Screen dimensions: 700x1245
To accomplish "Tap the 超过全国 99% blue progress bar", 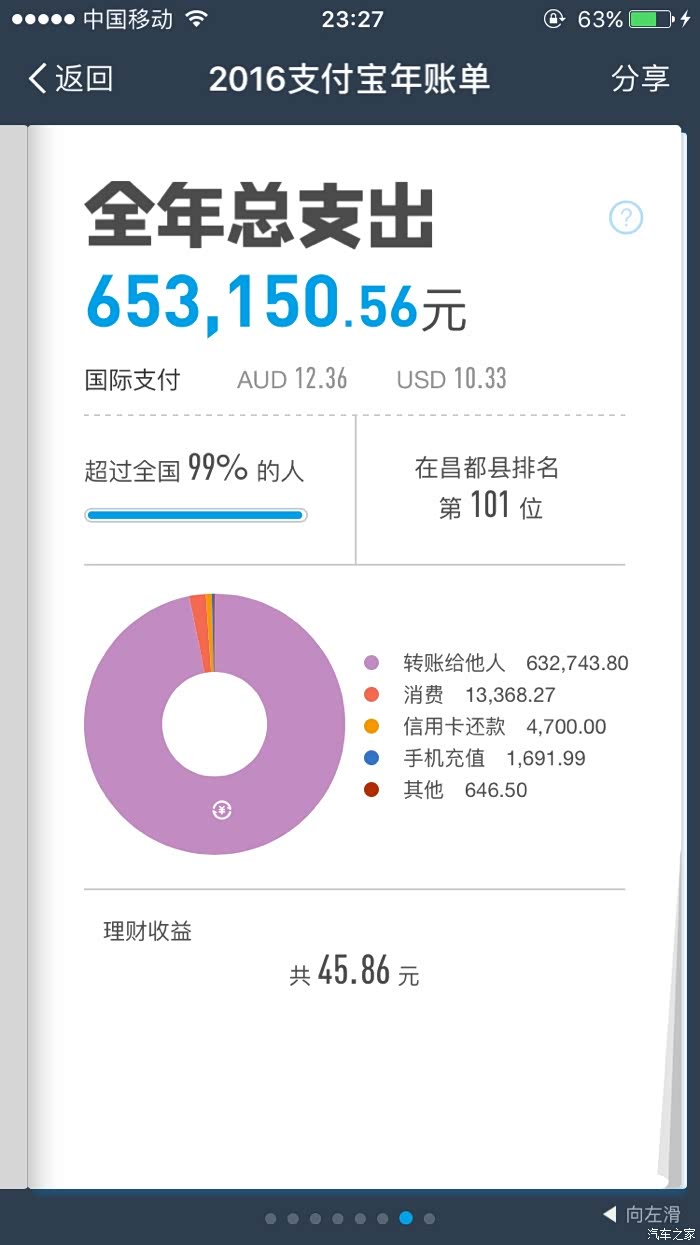I will (x=195, y=515).
